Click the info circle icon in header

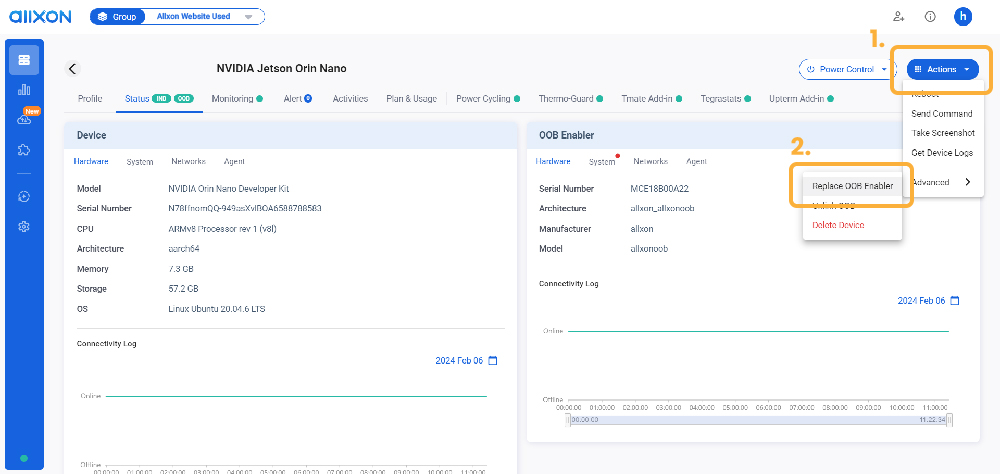tap(930, 17)
